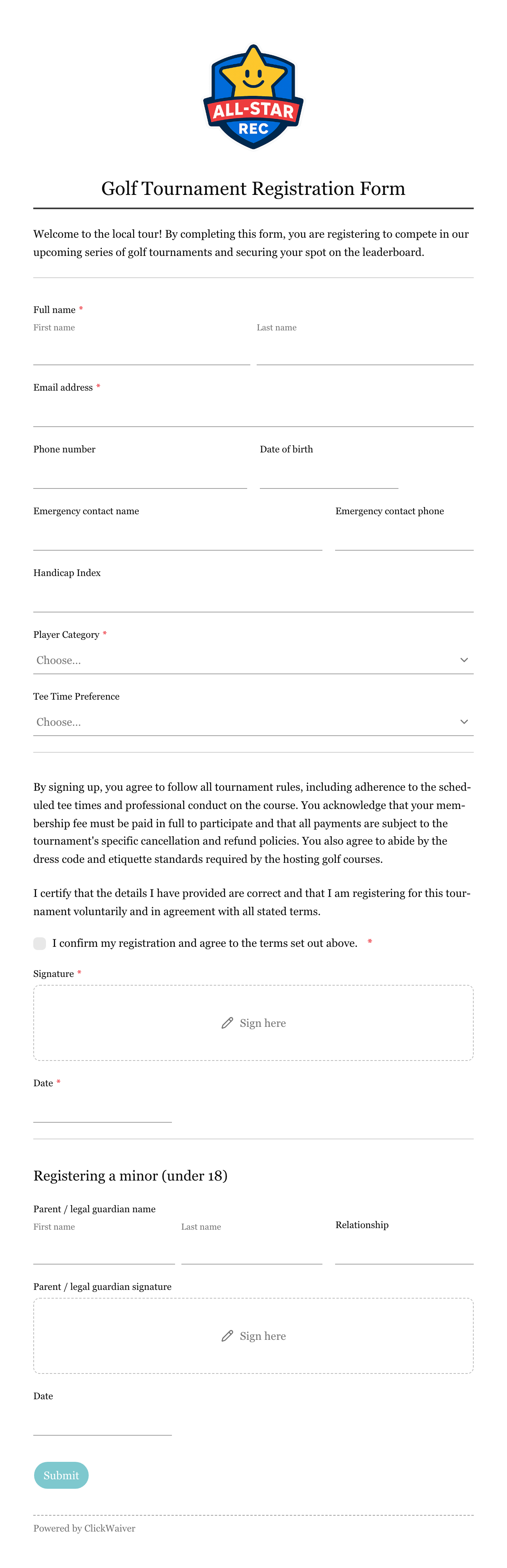
Task: Click the pencil icon in the Signature box
Action: (x=227, y=1022)
